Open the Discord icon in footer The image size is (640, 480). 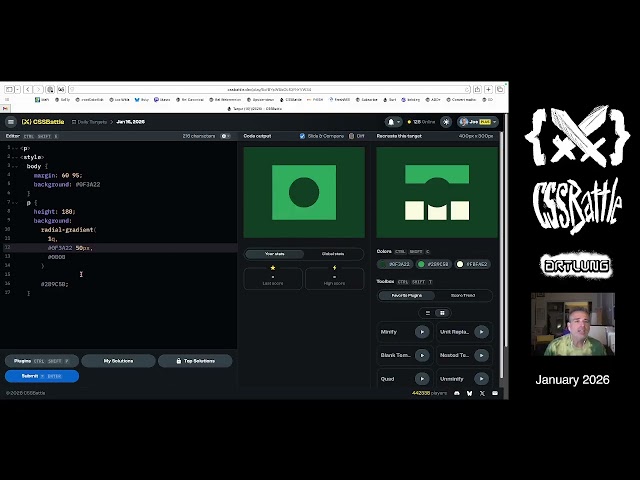[x=457, y=393]
